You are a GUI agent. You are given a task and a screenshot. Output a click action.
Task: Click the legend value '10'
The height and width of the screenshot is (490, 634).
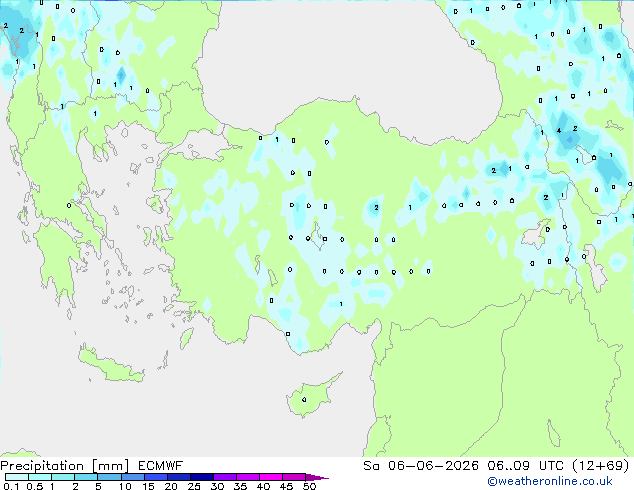[x=125, y=486]
